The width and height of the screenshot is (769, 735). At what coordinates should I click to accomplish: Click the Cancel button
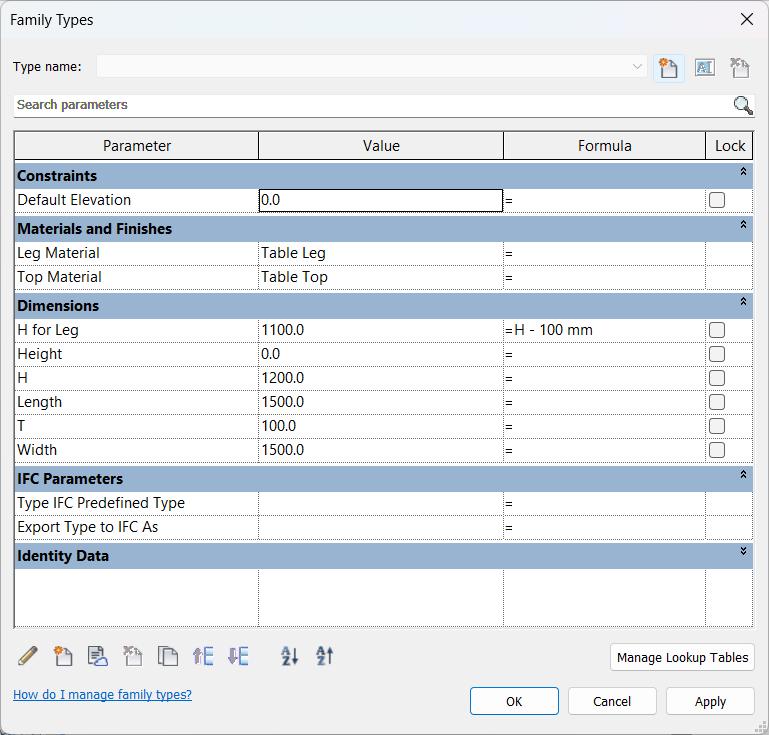pos(612,701)
